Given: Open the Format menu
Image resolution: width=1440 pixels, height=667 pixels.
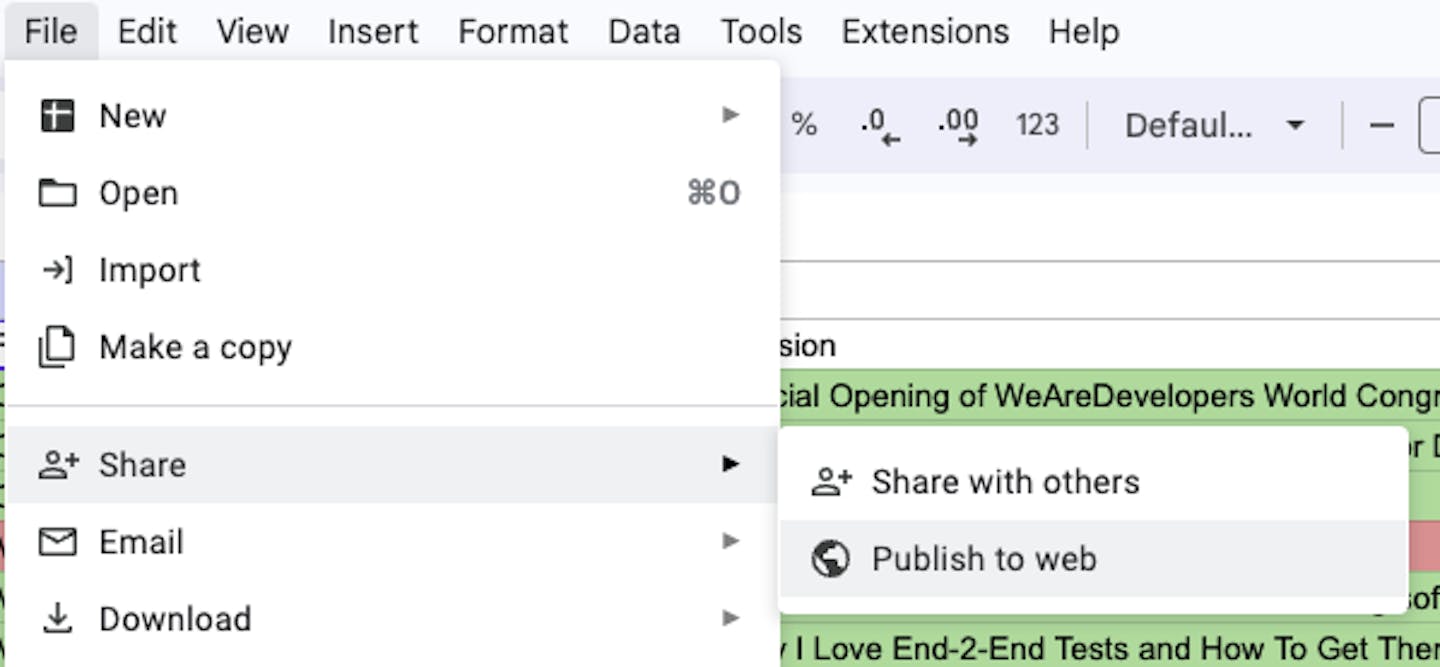Looking at the screenshot, I should pyautogui.click(x=513, y=32).
